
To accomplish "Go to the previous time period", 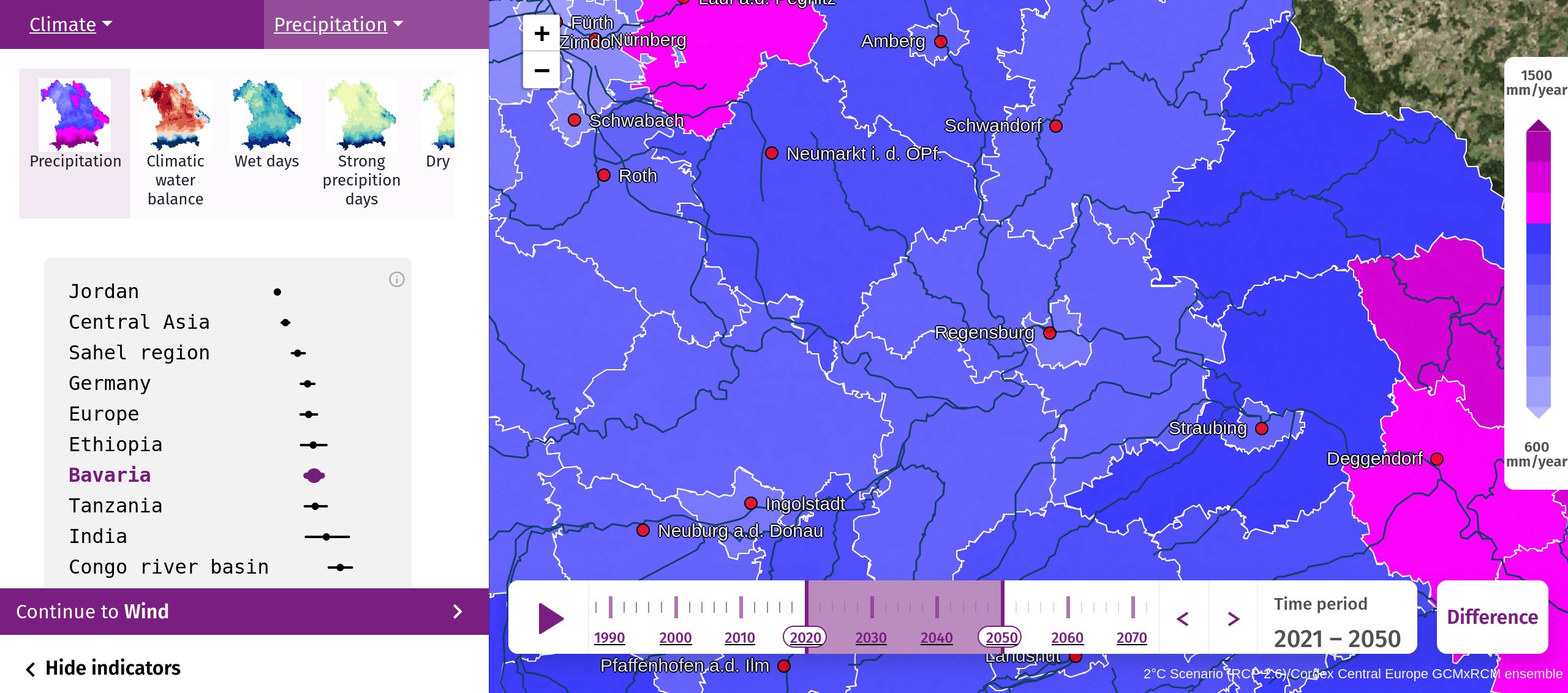I will (1183, 618).
